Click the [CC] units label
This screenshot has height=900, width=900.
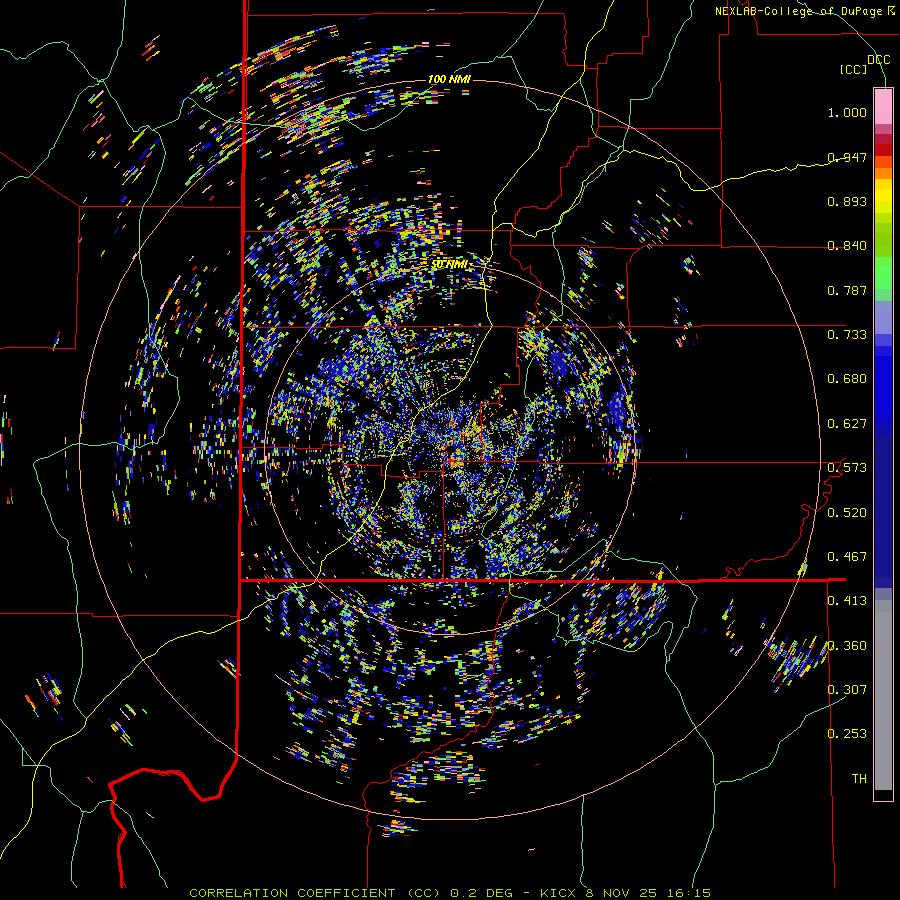(x=853, y=69)
